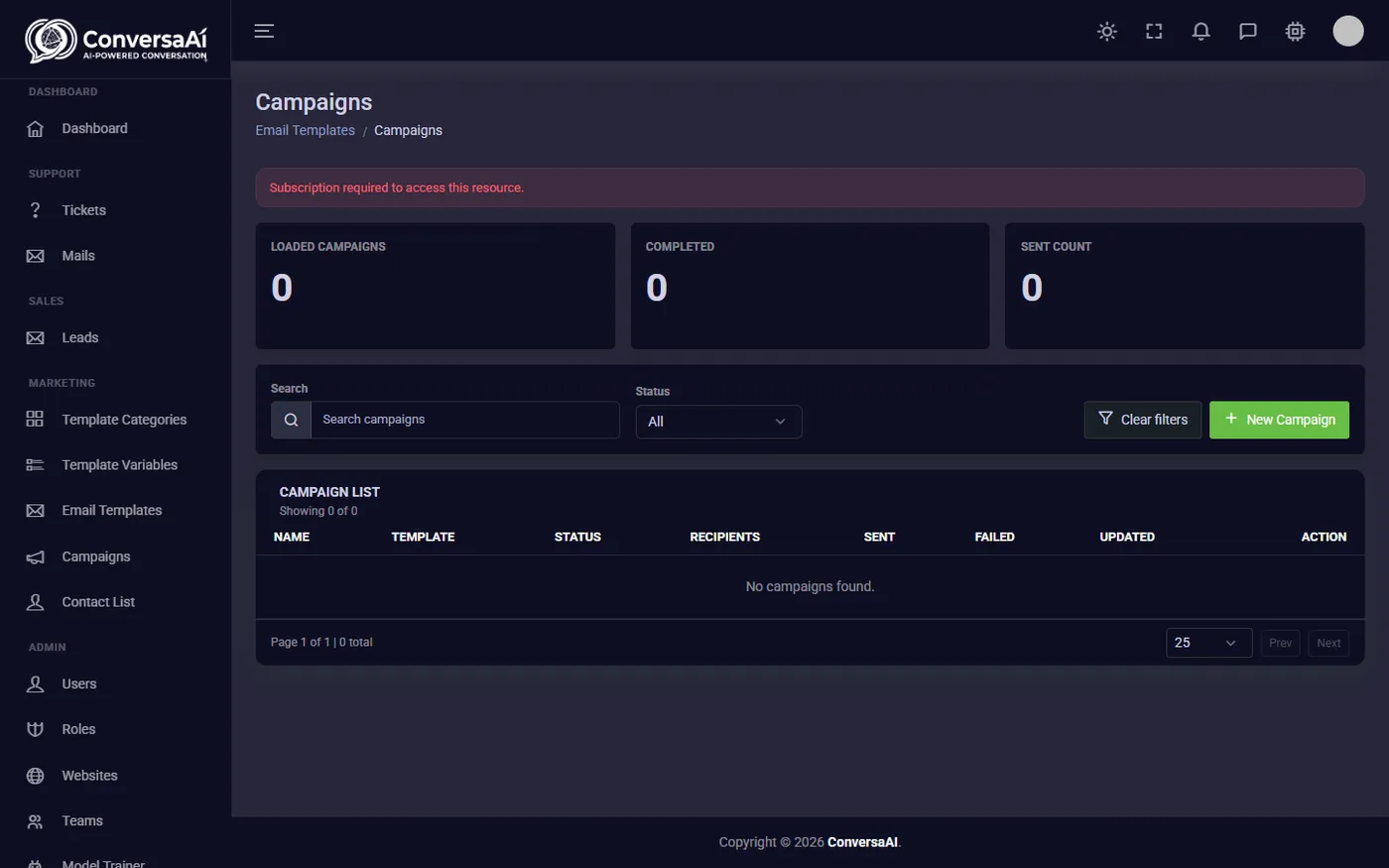Click the Mails envelope icon
The height and width of the screenshot is (868, 1389).
tap(35, 256)
